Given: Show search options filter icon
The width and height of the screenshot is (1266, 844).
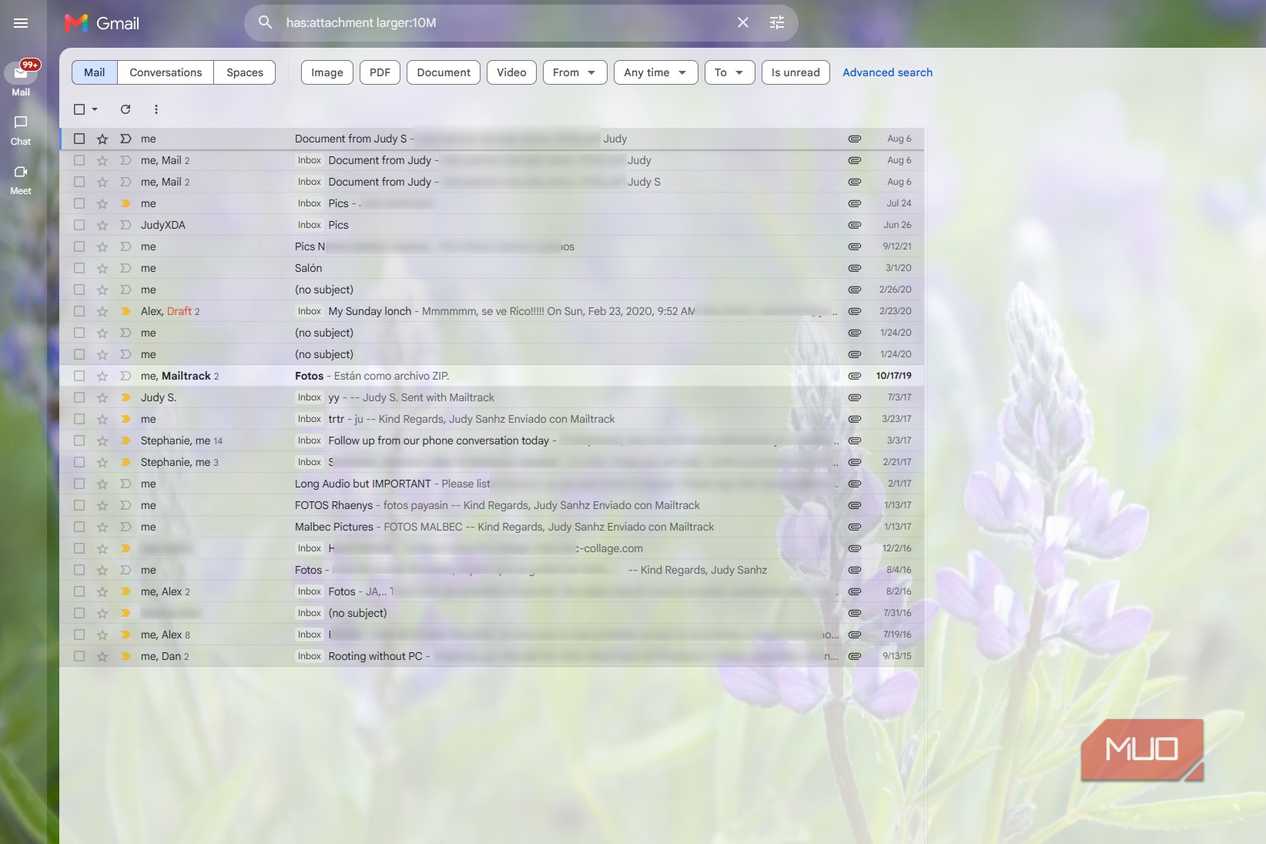Looking at the screenshot, I should pos(777,22).
